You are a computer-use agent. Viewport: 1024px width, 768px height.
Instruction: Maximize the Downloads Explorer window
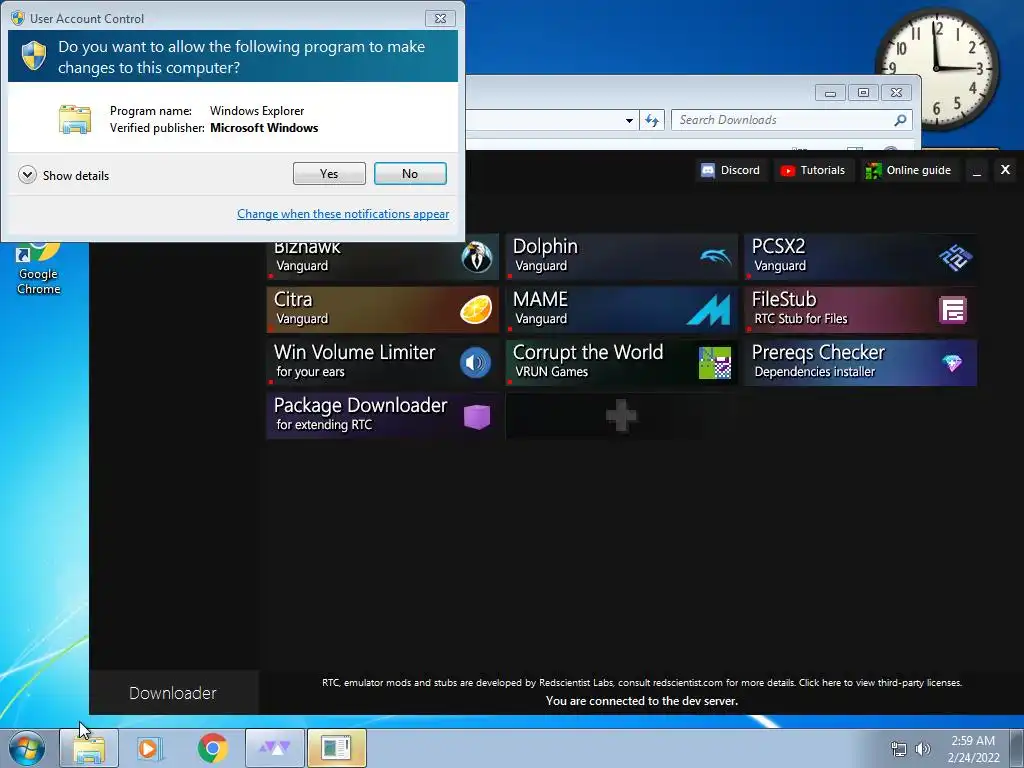863,93
